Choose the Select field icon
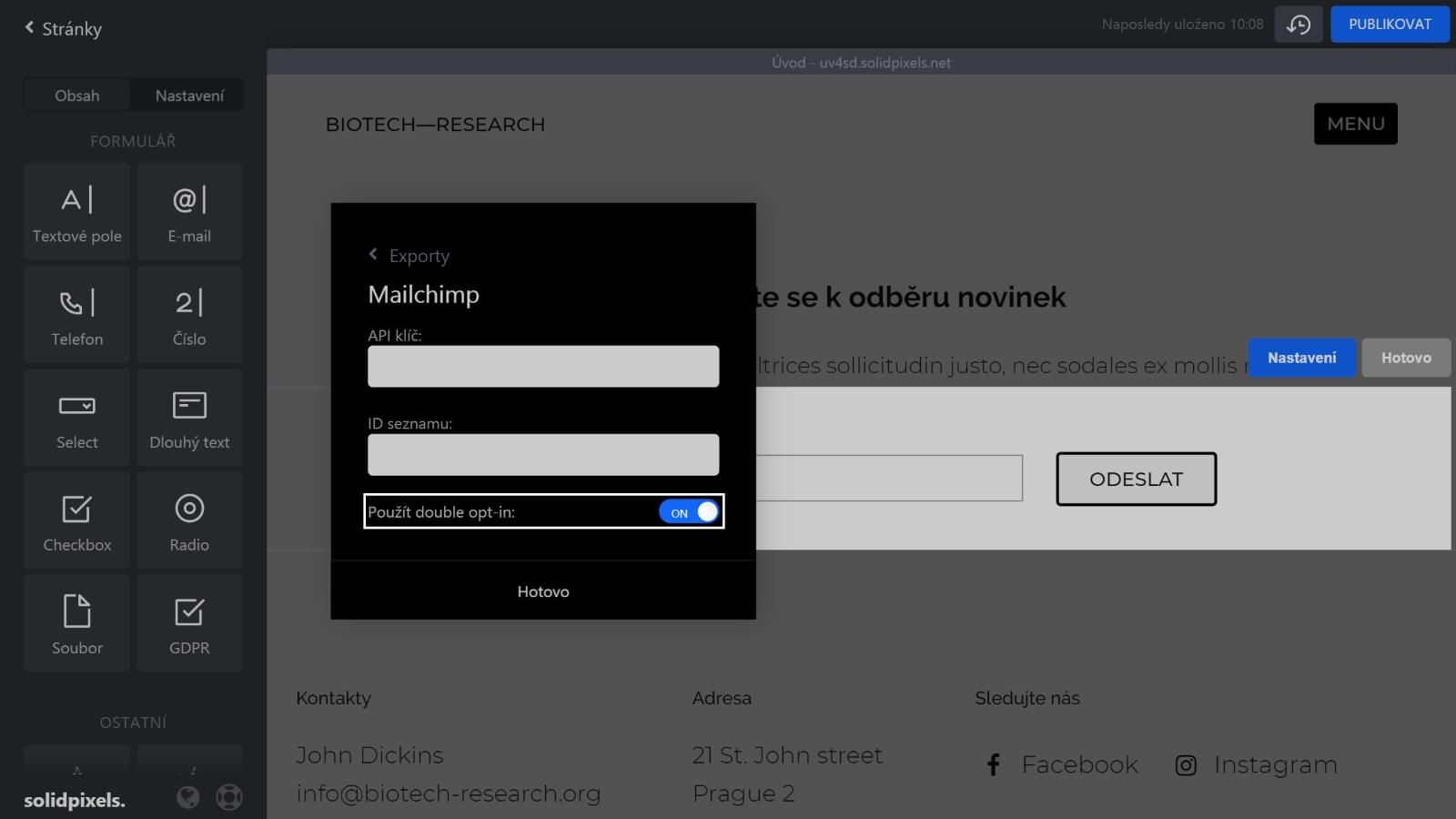Viewport: 1456px width, 819px height. click(76, 417)
